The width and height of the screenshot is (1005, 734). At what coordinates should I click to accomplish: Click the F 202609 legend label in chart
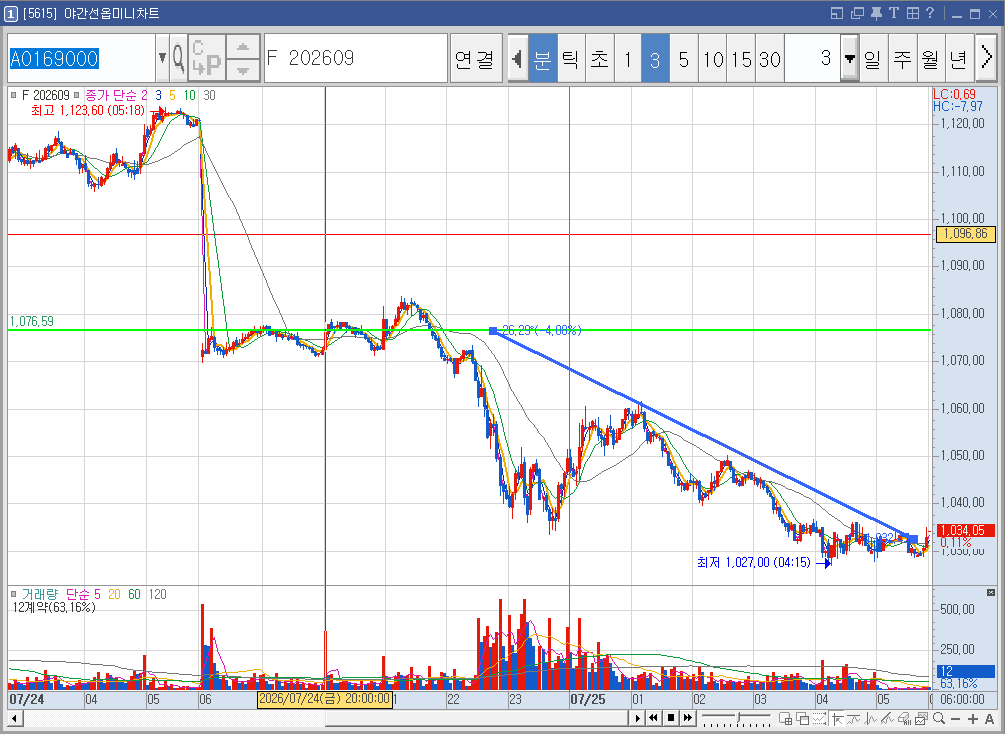(x=46, y=96)
